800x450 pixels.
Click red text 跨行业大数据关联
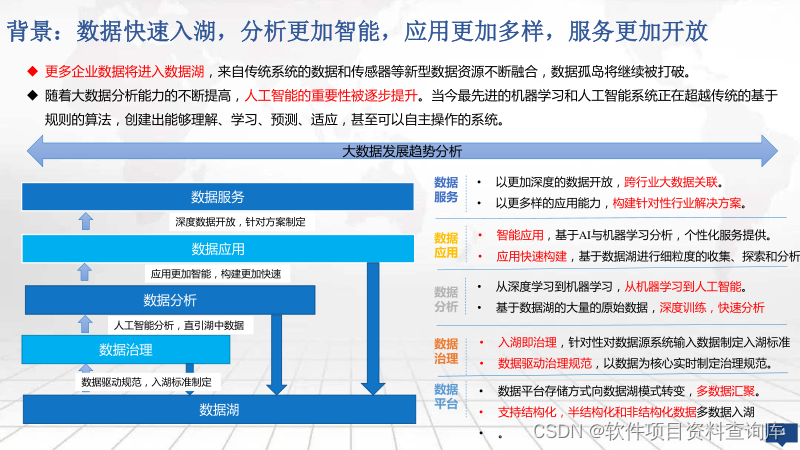point(671,182)
